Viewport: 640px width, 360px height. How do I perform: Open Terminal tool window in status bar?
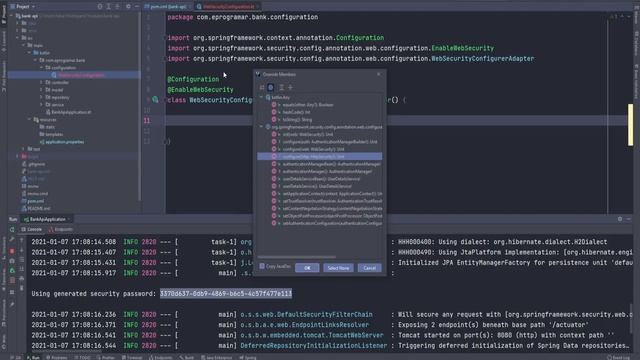pos(132,358)
